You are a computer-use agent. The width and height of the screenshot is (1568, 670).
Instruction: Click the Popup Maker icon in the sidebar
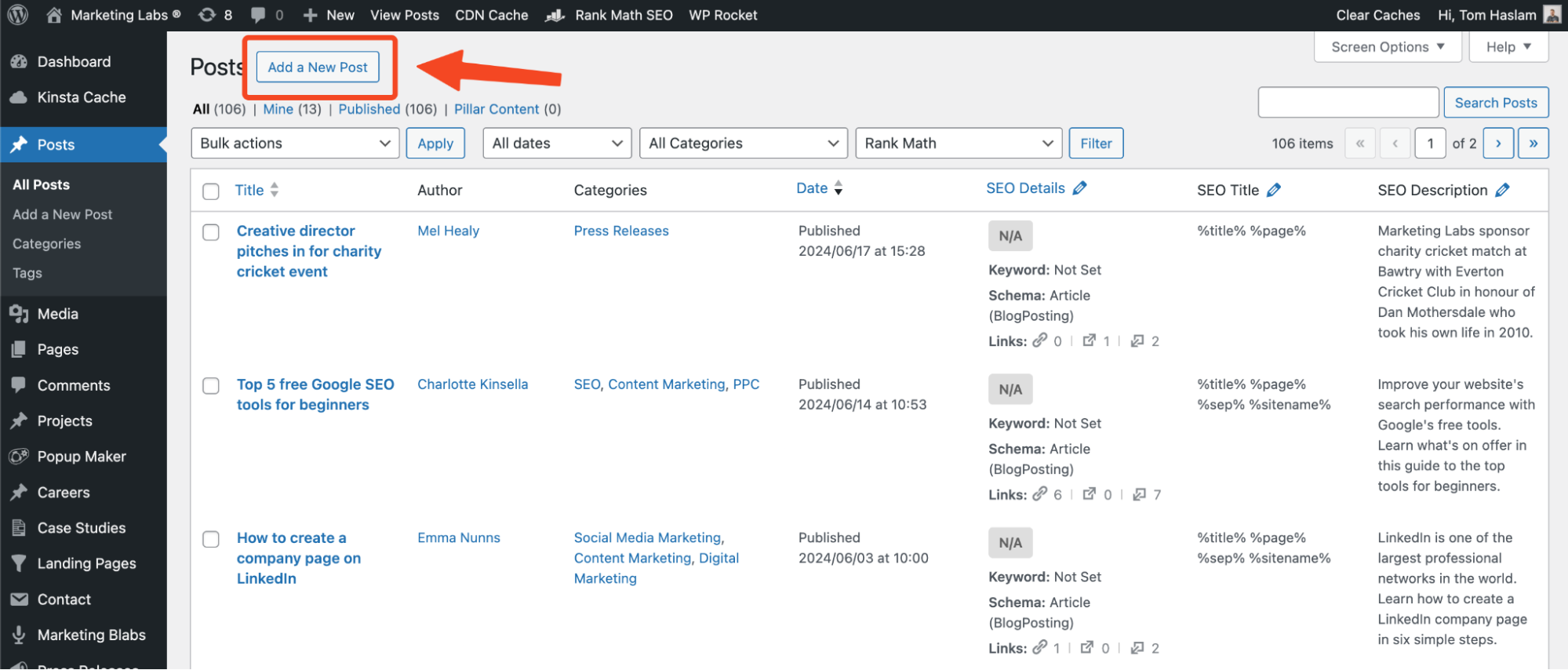[x=19, y=456]
